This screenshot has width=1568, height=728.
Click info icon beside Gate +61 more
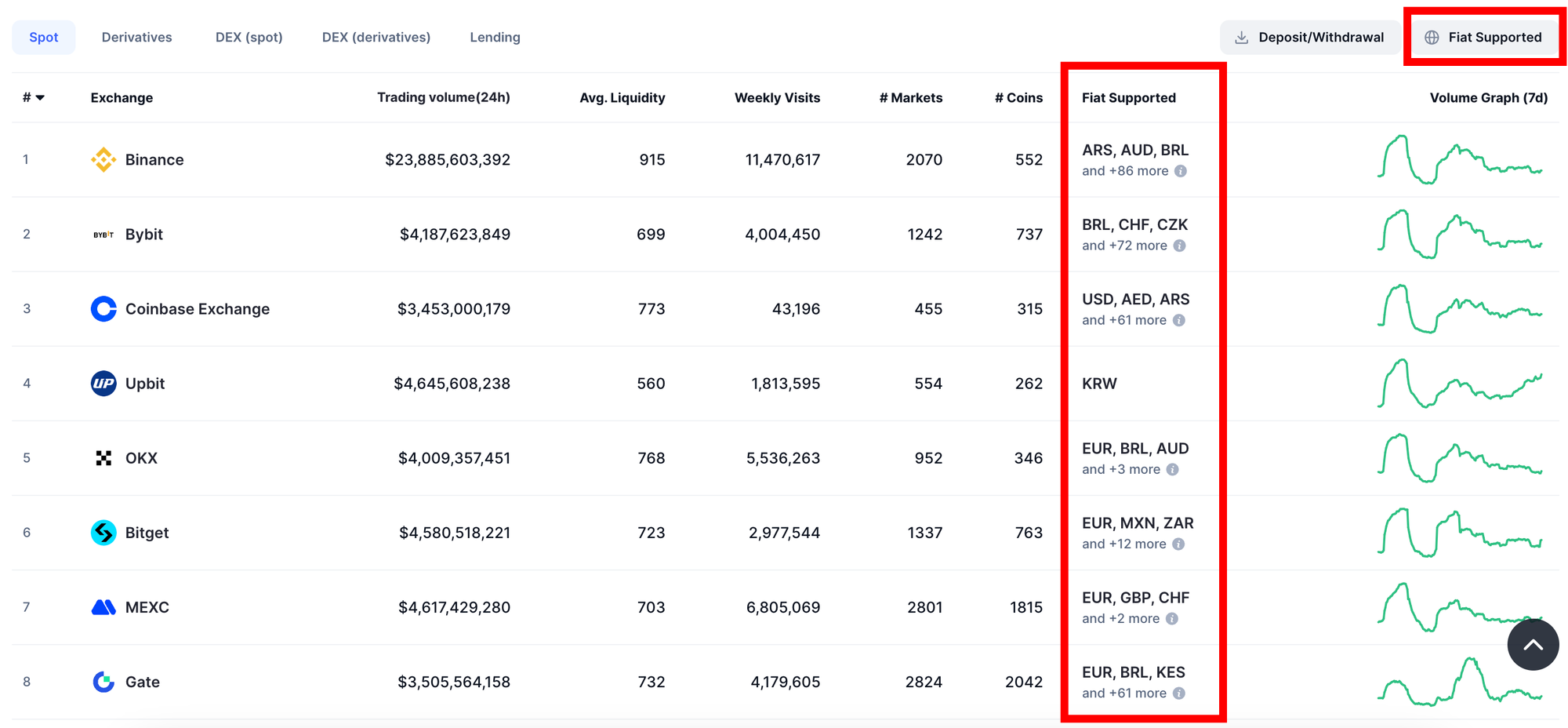tap(1179, 693)
